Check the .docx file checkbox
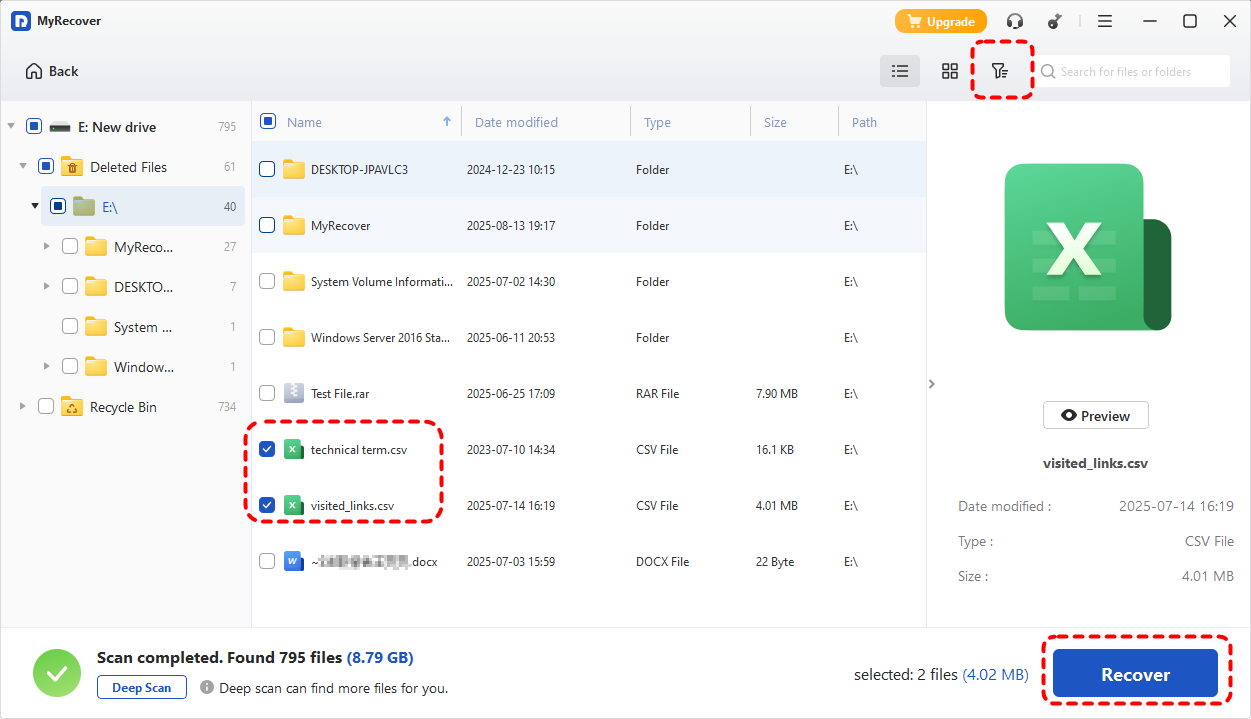The width and height of the screenshot is (1251, 719). click(267, 561)
